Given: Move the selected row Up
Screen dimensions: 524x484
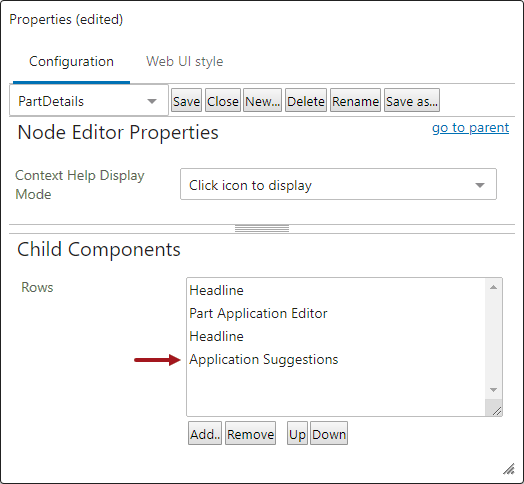Looking at the screenshot, I should coord(297,434).
